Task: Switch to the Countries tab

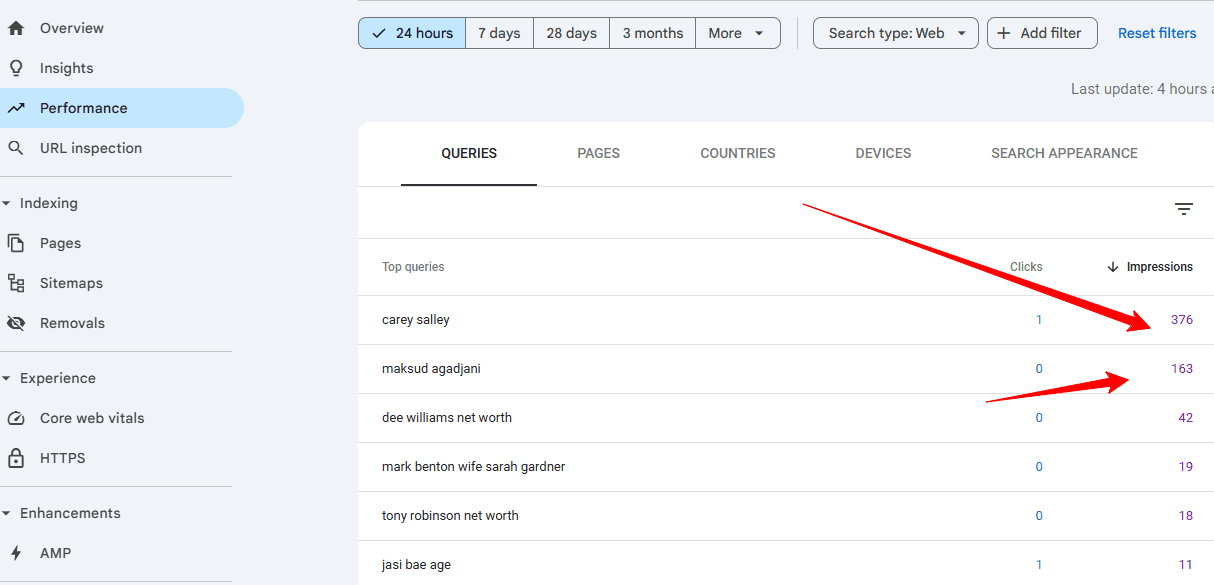Action: 738,153
